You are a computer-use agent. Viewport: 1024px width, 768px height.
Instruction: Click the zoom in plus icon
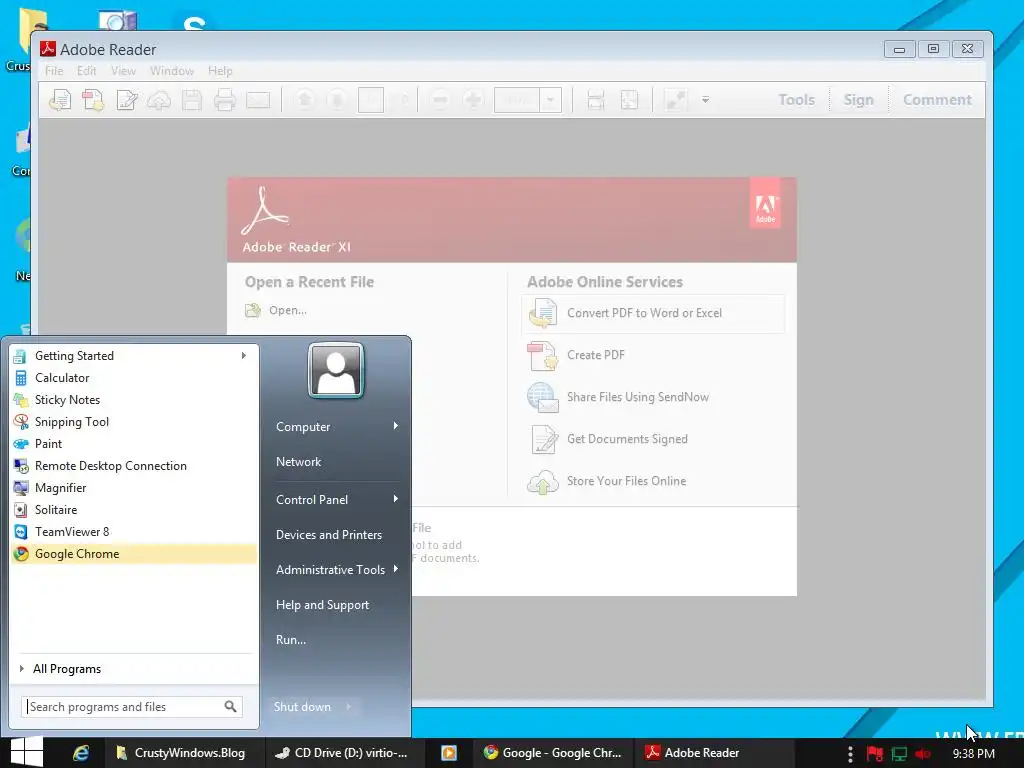[x=473, y=100]
